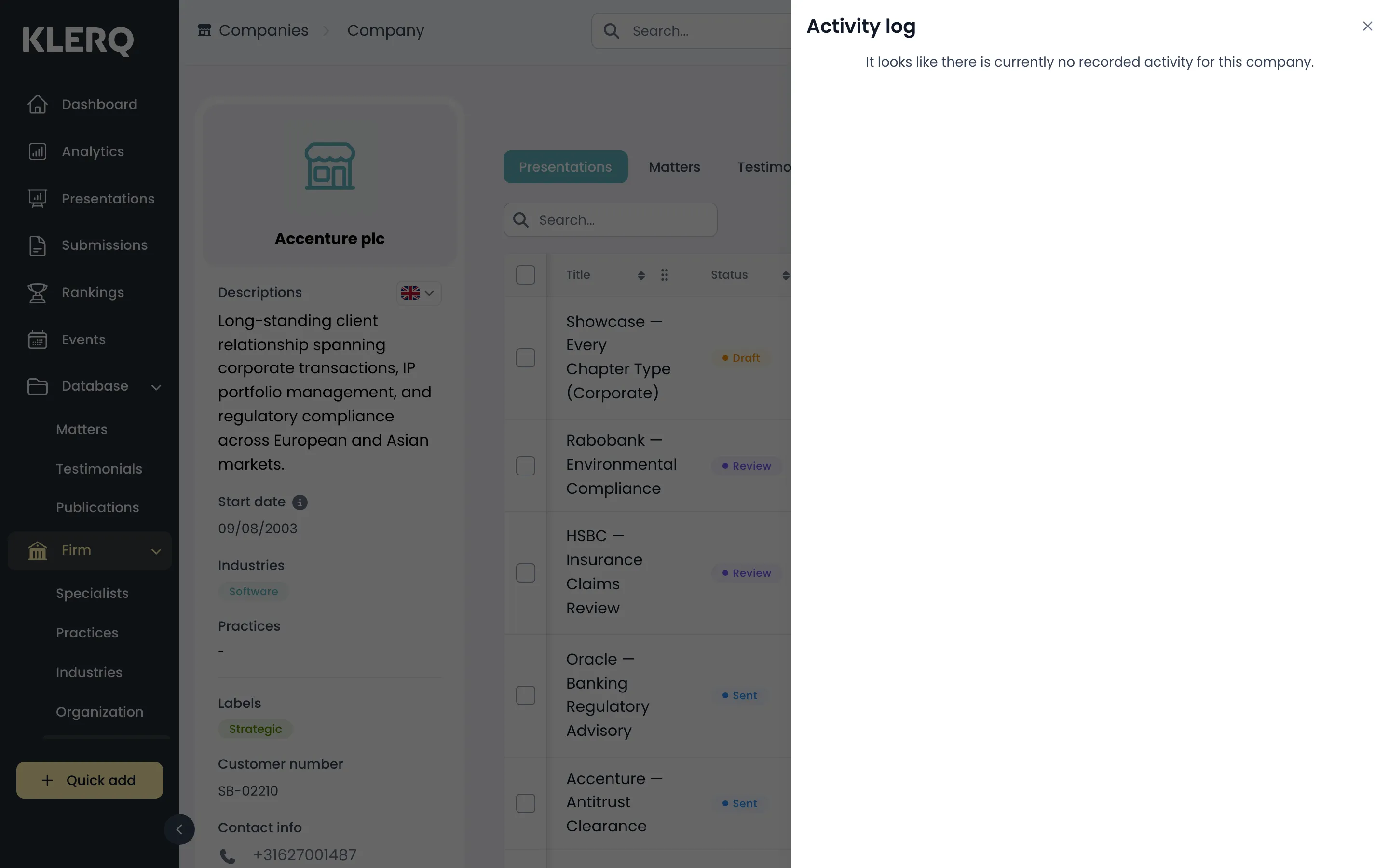Open Practices under Firm

(87, 633)
